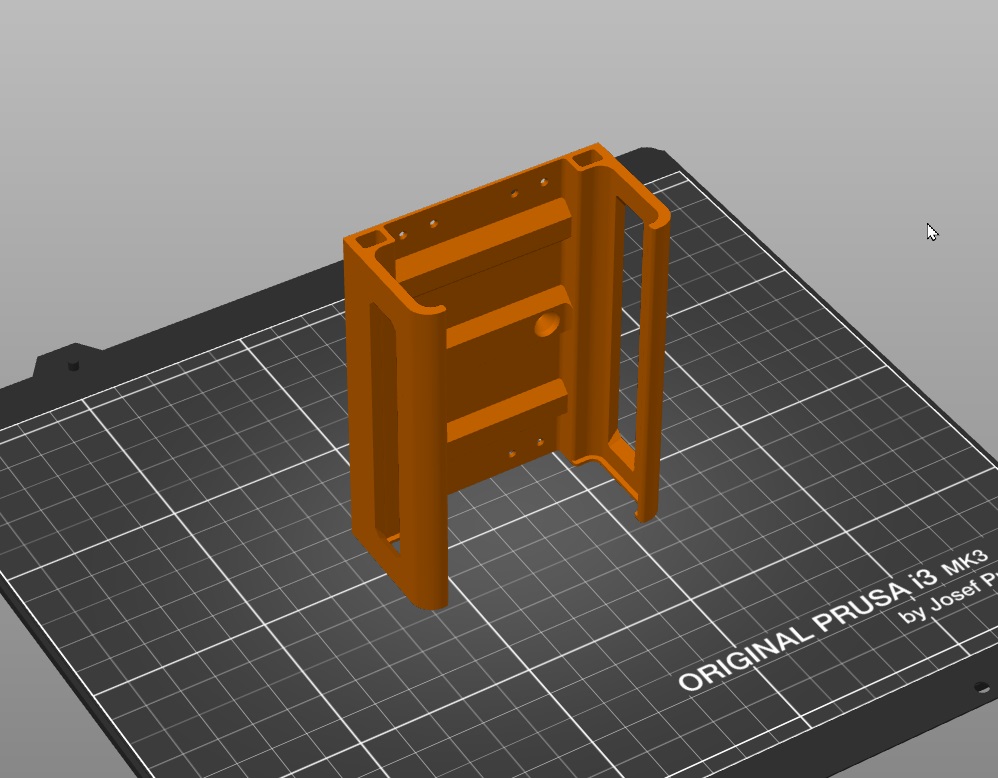
Task: Click the small hole pair below the lowest rail
Action: [526, 447]
